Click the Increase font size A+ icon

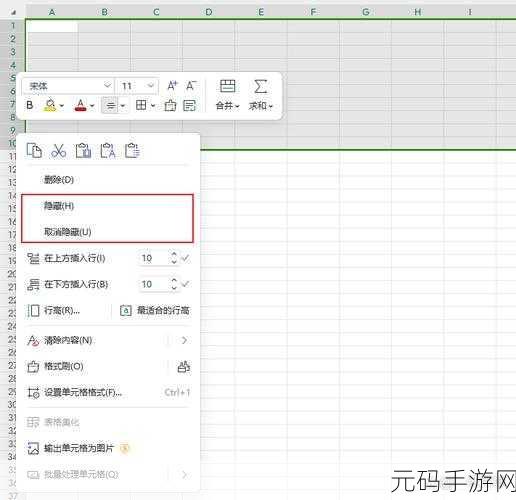point(172,86)
